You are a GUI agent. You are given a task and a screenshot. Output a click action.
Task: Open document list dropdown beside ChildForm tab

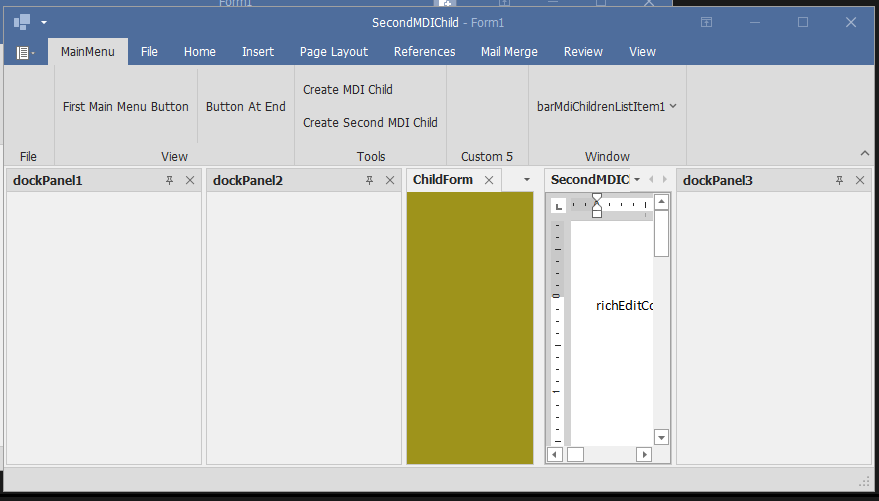[x=526, y=180]
